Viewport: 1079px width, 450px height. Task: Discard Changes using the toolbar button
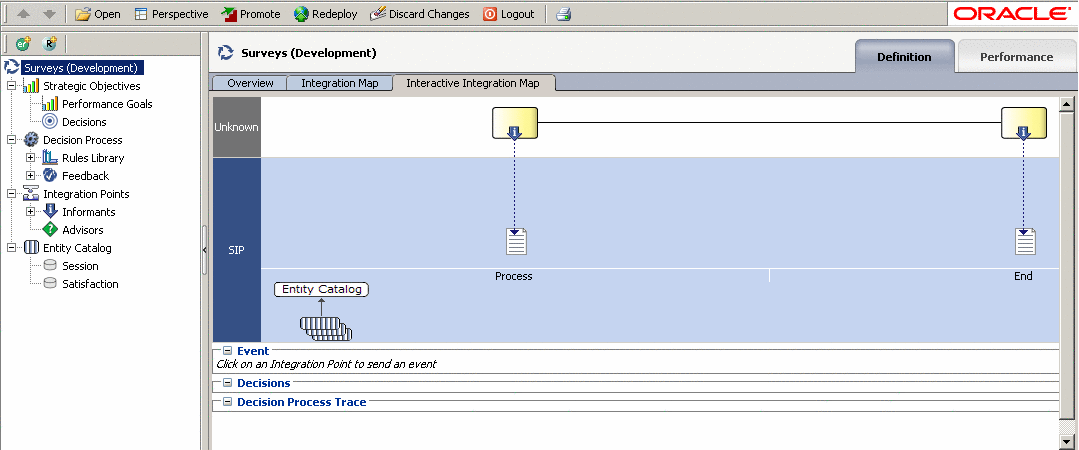click(x=419, y=14)
